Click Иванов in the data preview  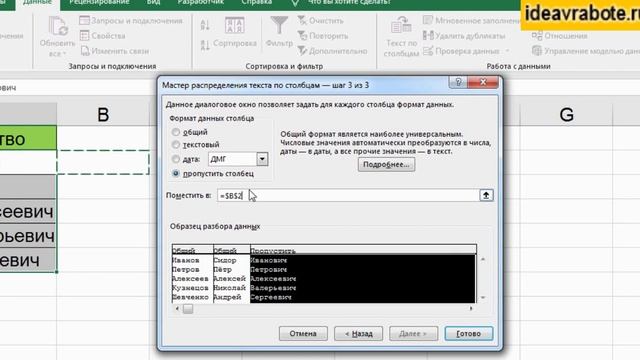pyautogui.click(x=186, y=260)
